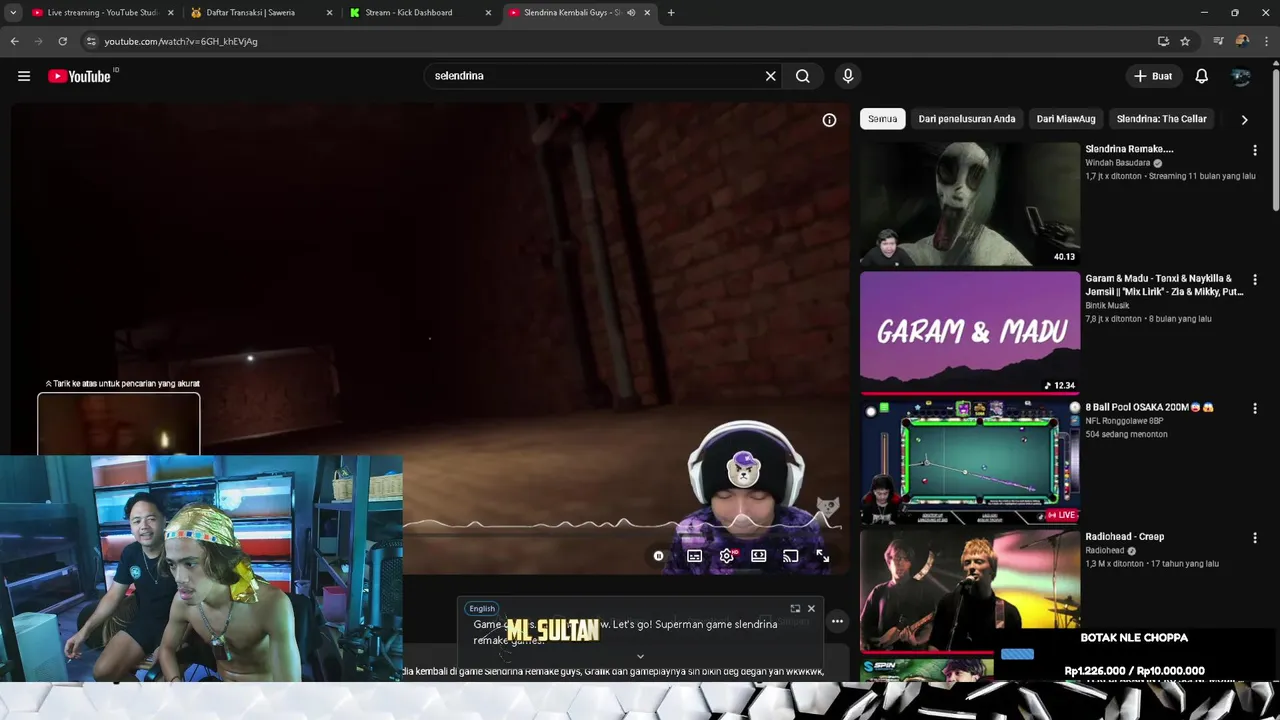Image resolution: width=1280 pixels, height=720 pixels.
Task: Mute audio on Slendrina Kembali tab
Action: click(631, 13)
